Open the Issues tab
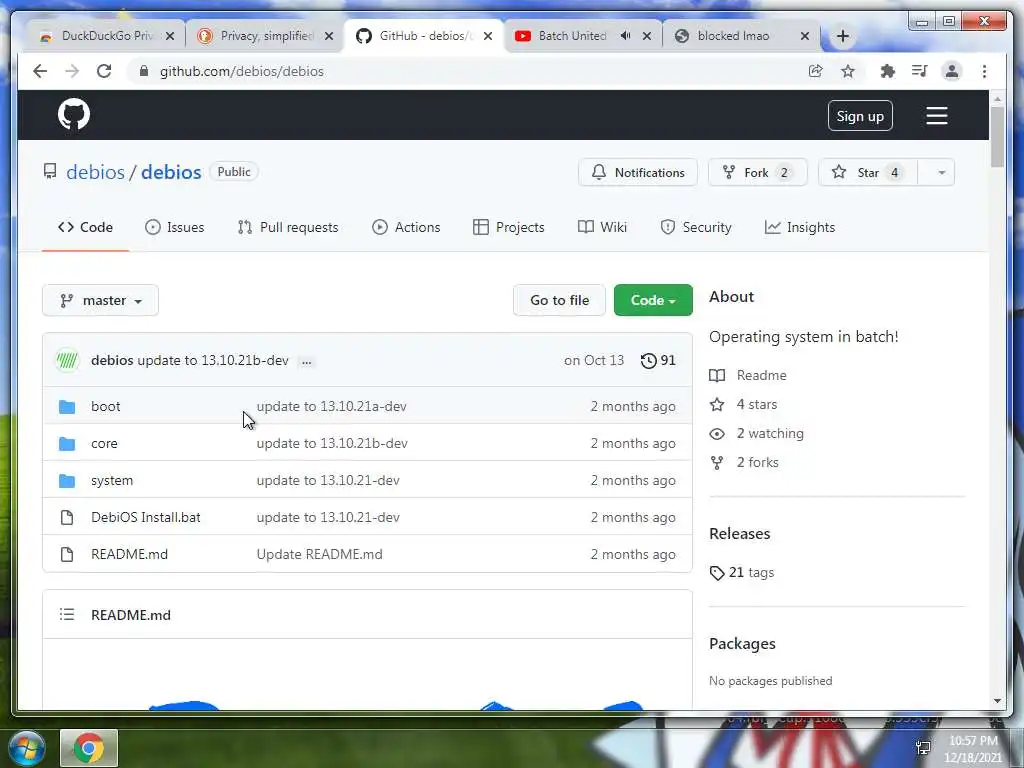1024x768 pixels. (x=174, y=227)
